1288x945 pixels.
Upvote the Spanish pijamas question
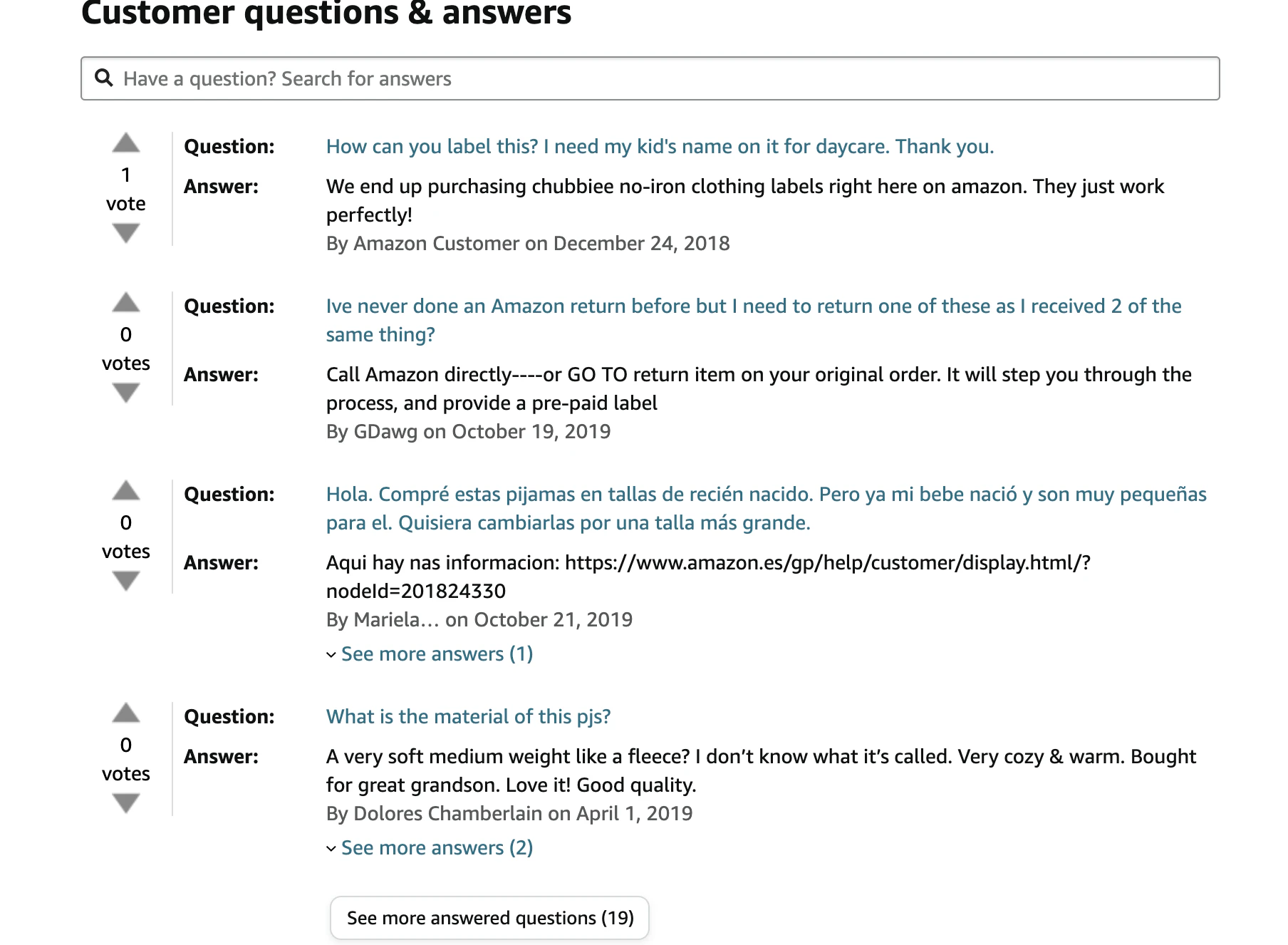126,491
